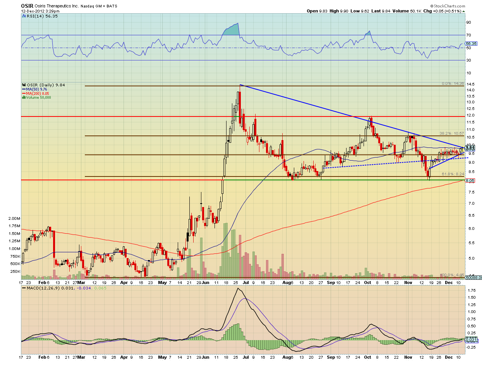Click the Oct label under the price chart
This screenshot has height=374, width=492.
(x=367, y=283)
